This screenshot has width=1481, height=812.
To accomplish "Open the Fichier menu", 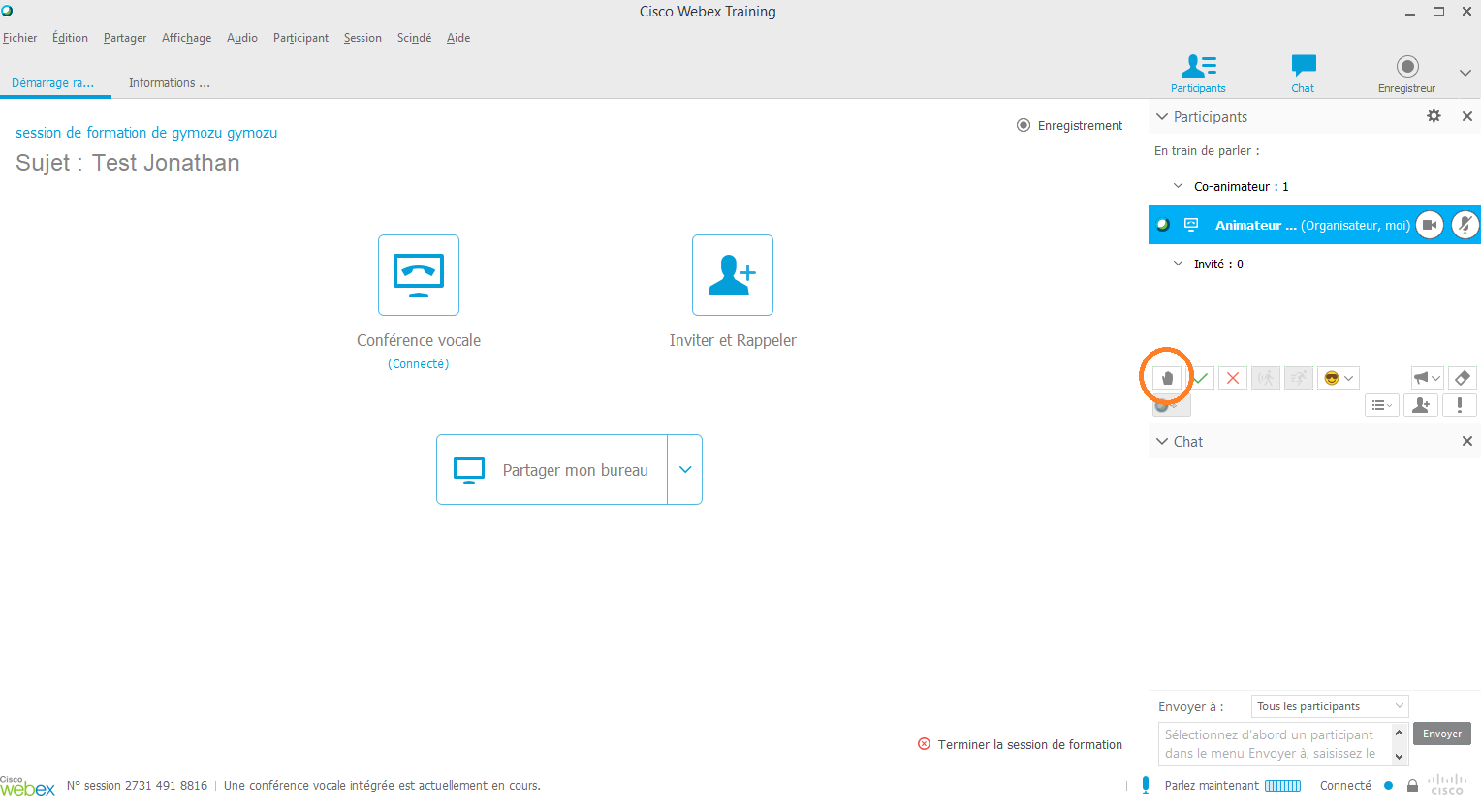I will (19, 38).
